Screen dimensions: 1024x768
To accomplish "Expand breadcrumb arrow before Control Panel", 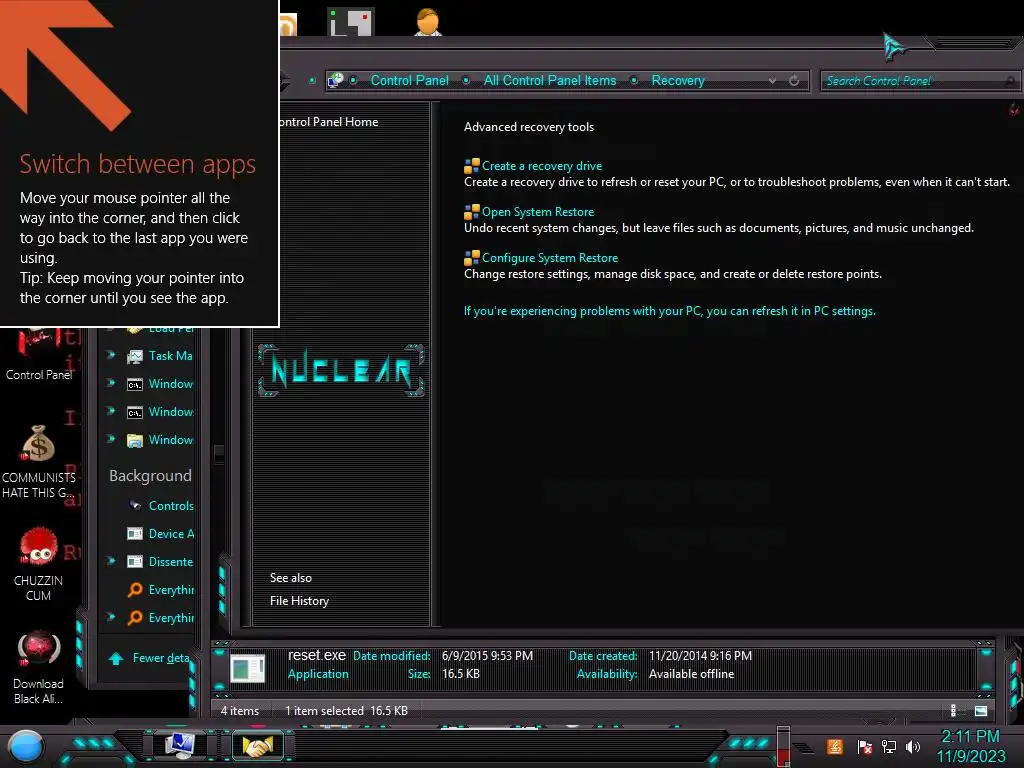I will click(x=353, y=80).
